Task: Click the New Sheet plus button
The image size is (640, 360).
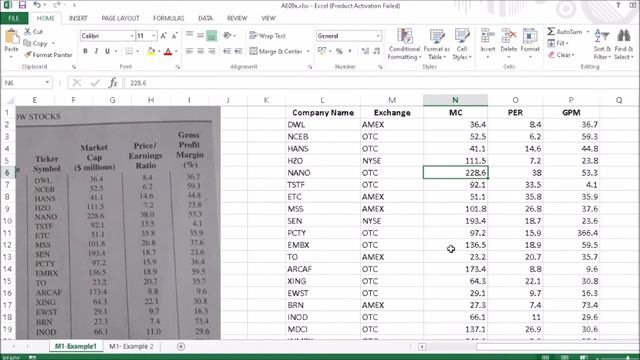Action: [181, 347]
